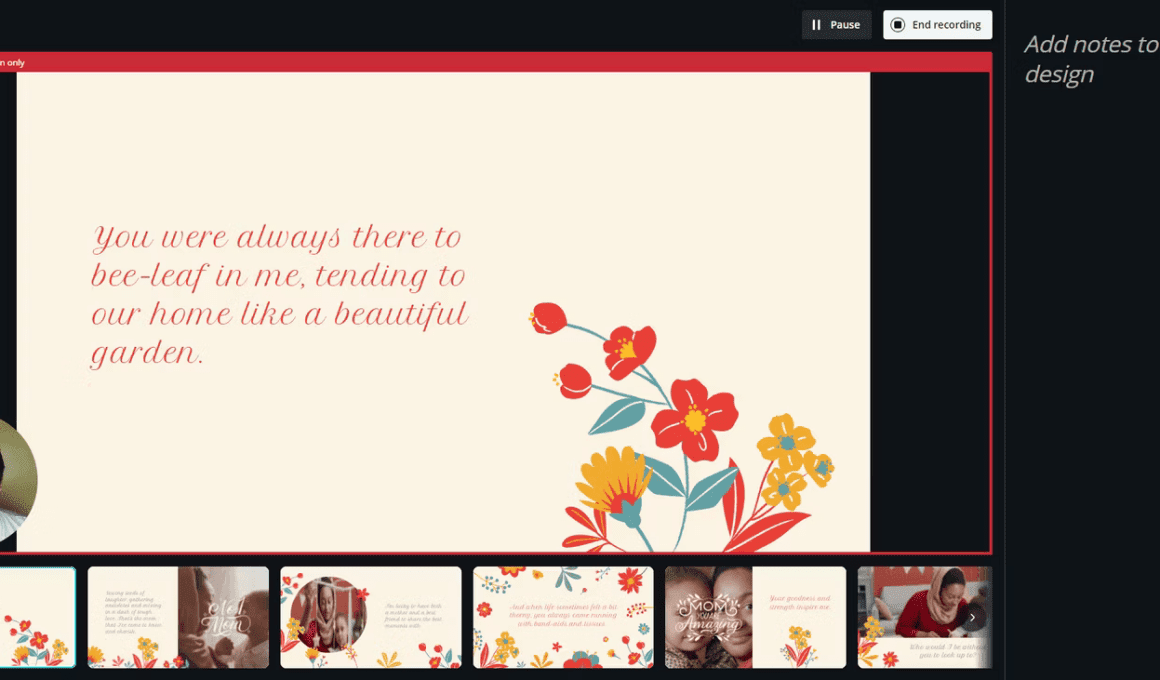Jump to the 'band-aids and tissues' slide thumbnail

(563, 617)
